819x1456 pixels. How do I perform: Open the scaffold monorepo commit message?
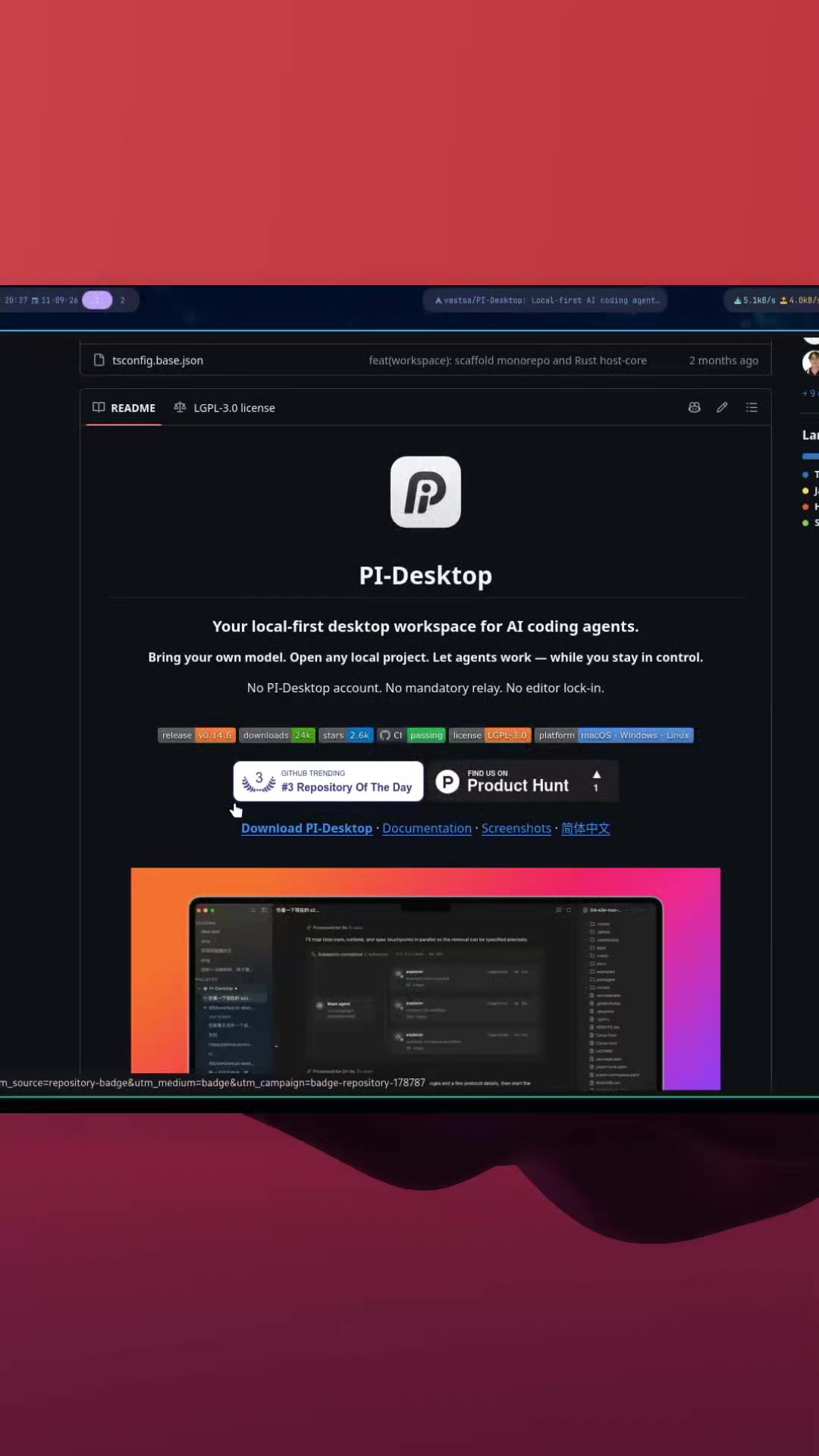click(507, 360)
